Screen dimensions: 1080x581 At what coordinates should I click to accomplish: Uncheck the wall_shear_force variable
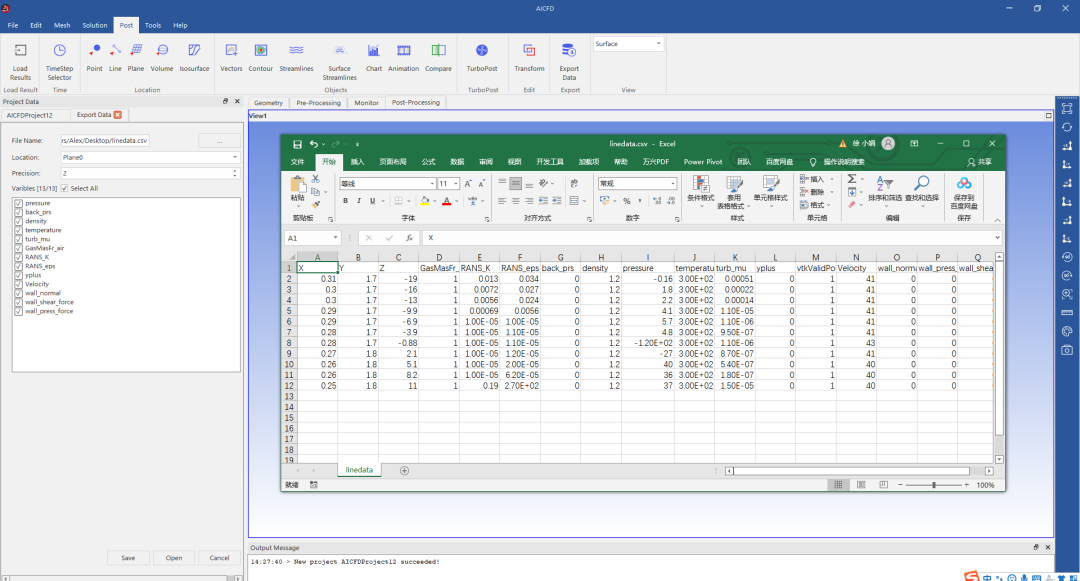click(x=19, y=302)
